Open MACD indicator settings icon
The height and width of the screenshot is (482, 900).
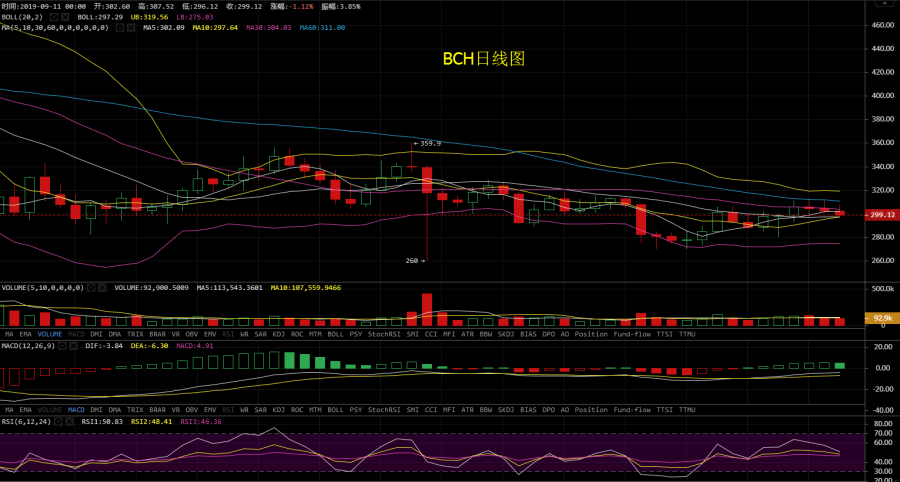[x=64, y=345]
